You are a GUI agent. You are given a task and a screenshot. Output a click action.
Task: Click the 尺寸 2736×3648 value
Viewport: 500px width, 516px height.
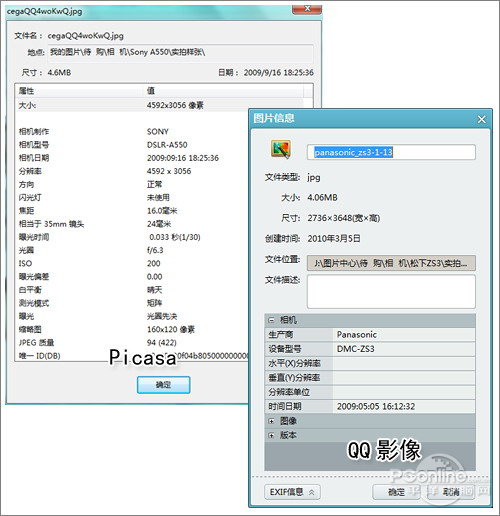pos(344,218)
